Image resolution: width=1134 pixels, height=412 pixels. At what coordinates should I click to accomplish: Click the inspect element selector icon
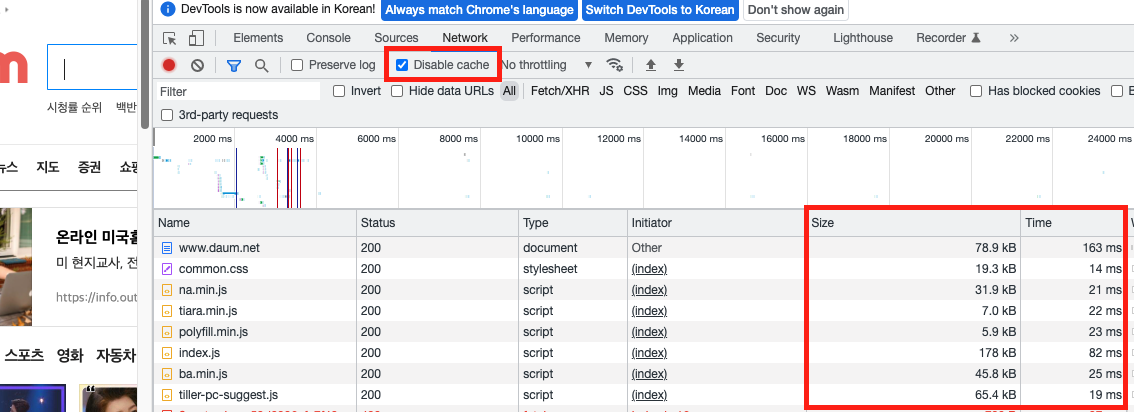click(170, 38)
